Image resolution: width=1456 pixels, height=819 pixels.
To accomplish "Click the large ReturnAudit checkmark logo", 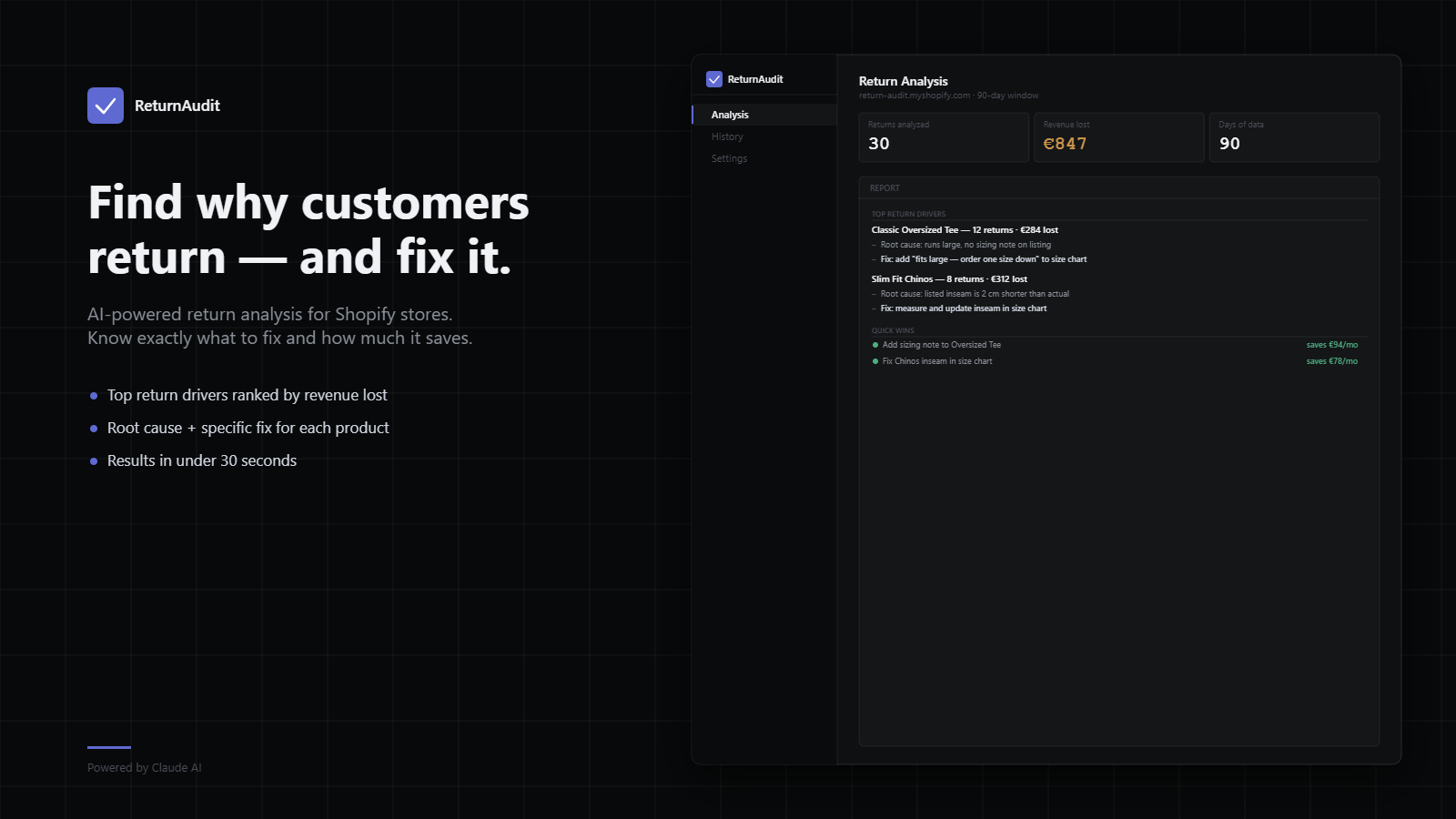I will point(106,106).
